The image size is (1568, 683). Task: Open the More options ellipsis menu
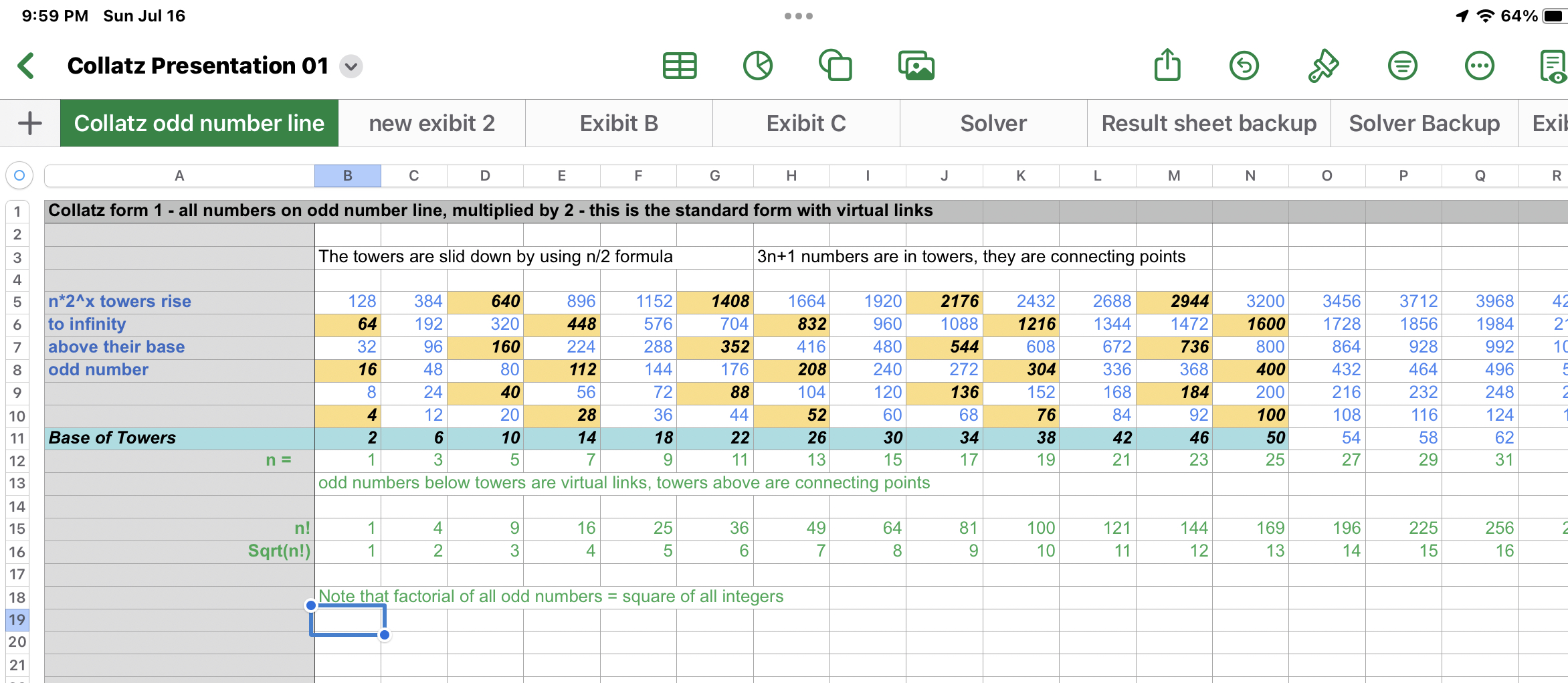[1479, 66]
